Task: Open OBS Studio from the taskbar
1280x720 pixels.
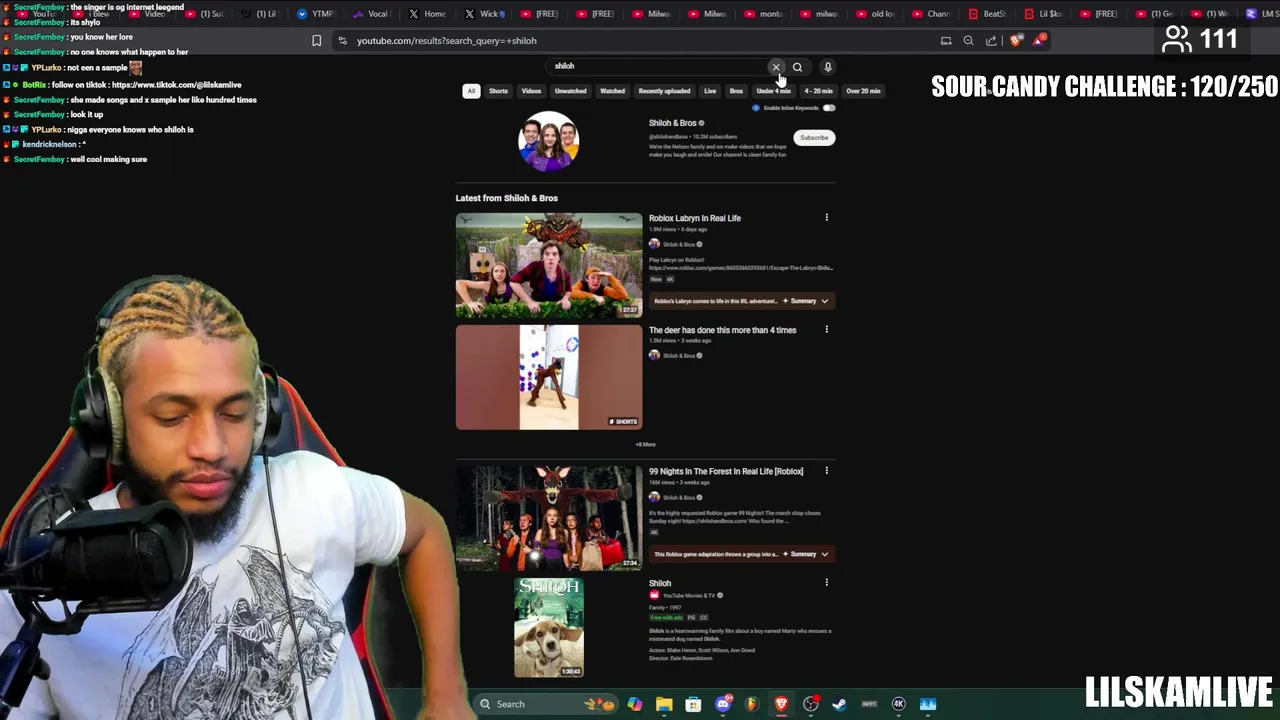Action: point(811,704)
